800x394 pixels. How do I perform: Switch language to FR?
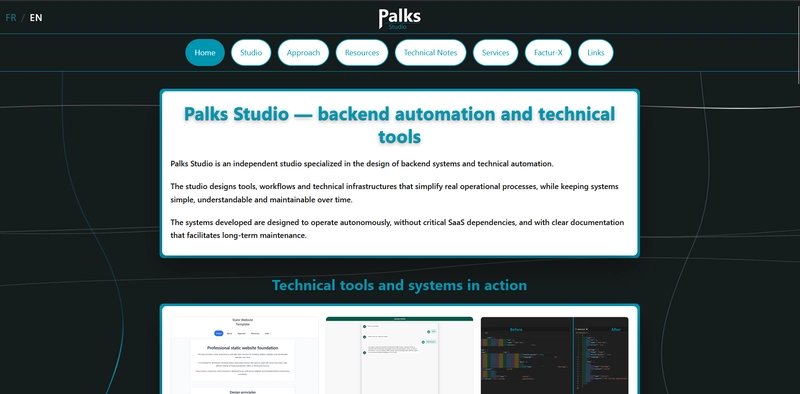[x=11, y=18]
